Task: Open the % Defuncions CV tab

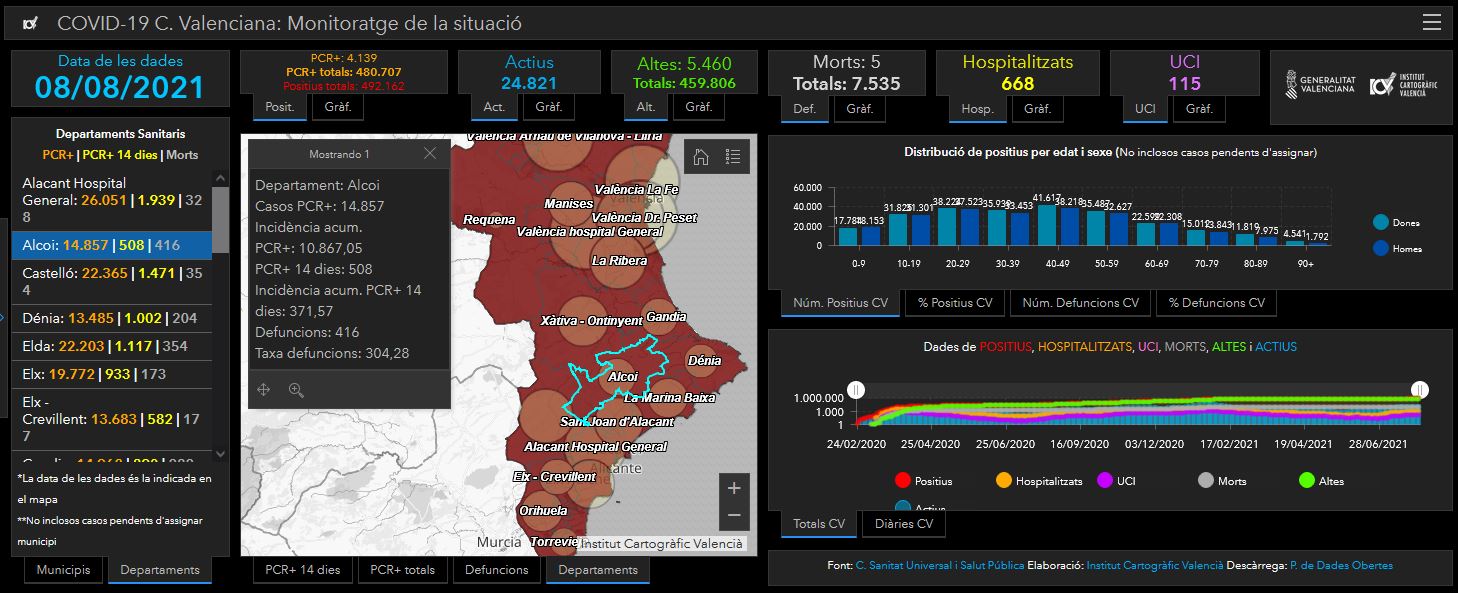Action: click(1215, 303)
